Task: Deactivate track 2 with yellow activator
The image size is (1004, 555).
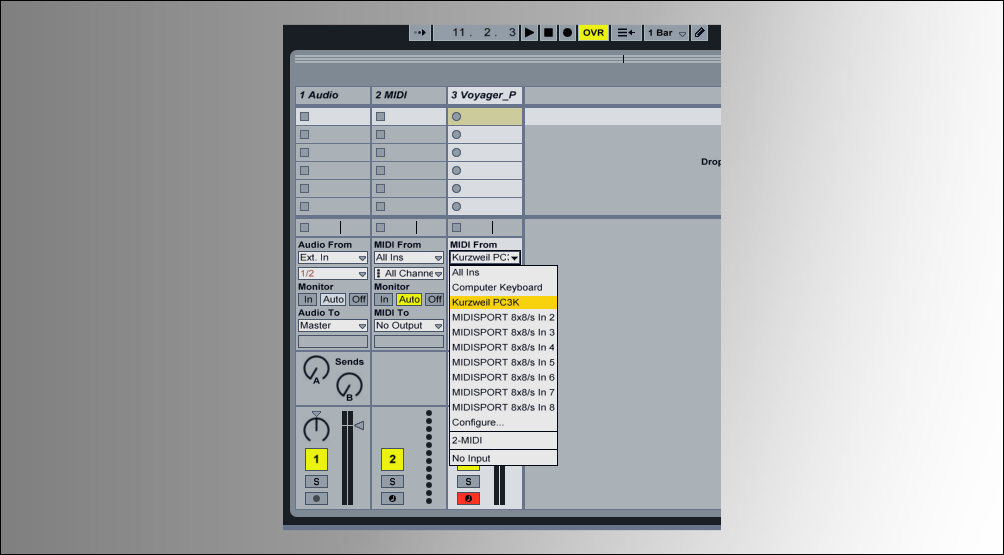Action: [x=392, y=460]
